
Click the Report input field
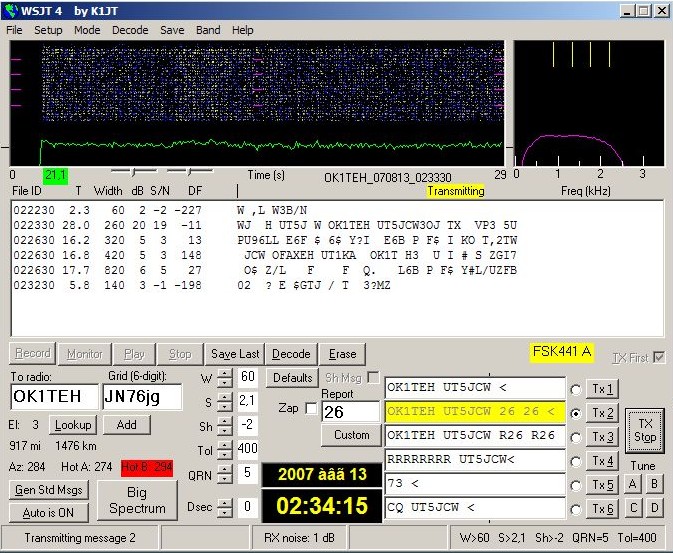click(351, 412)
